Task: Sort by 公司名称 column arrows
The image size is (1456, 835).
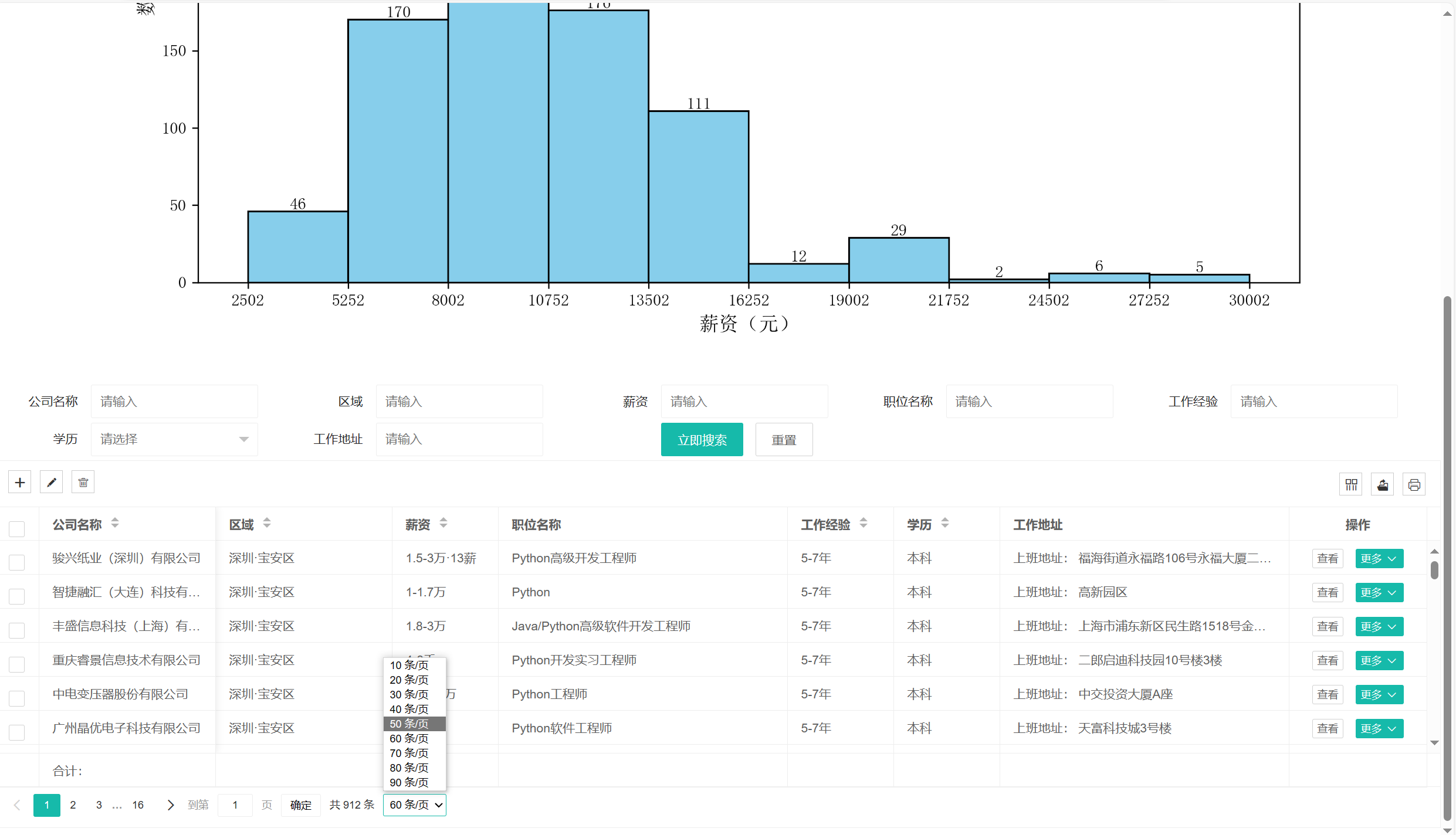Action: [x=115, y=523]
